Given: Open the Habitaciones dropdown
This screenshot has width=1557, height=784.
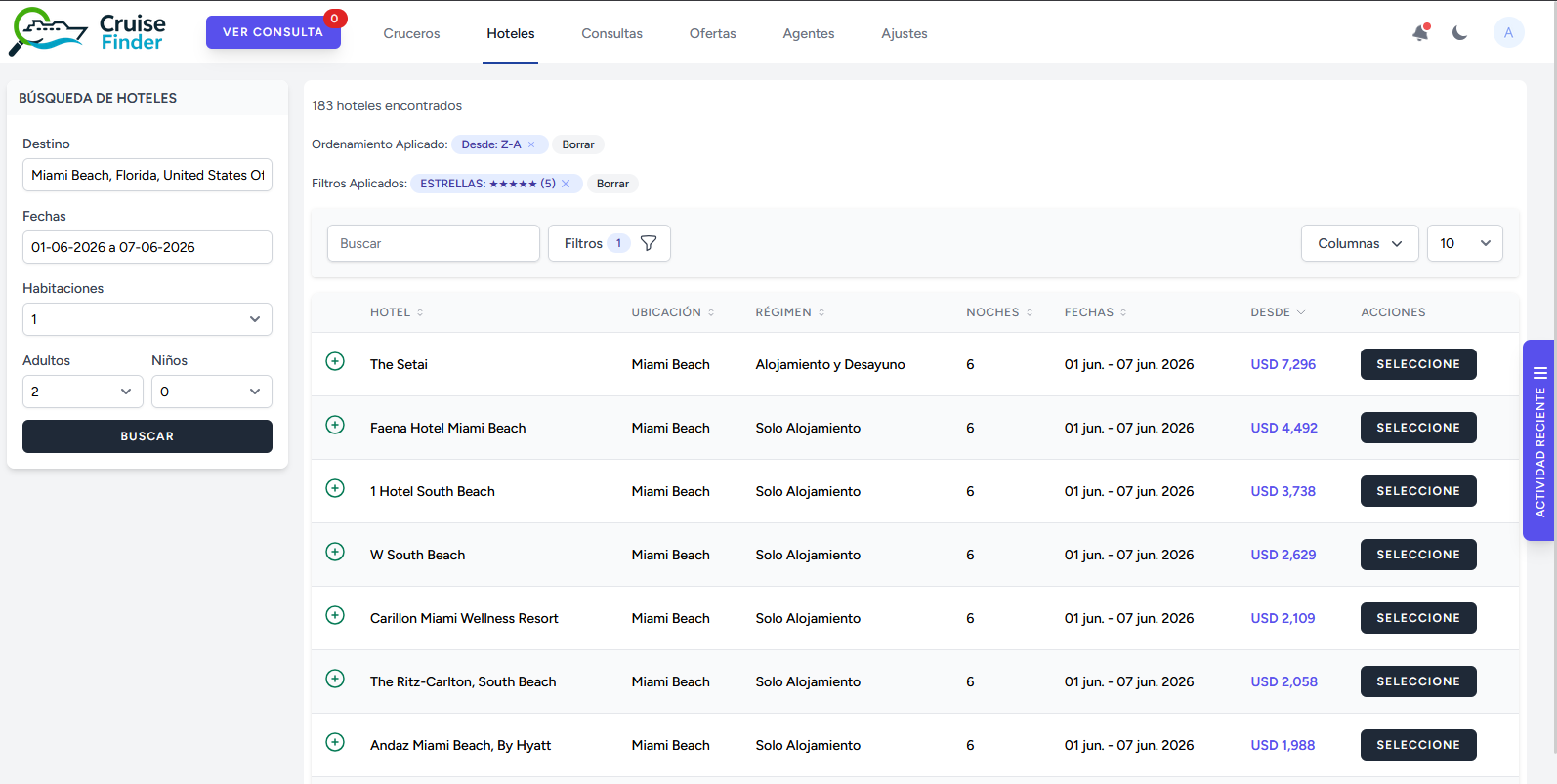Looking at the screenshot, I should point(147,319).
